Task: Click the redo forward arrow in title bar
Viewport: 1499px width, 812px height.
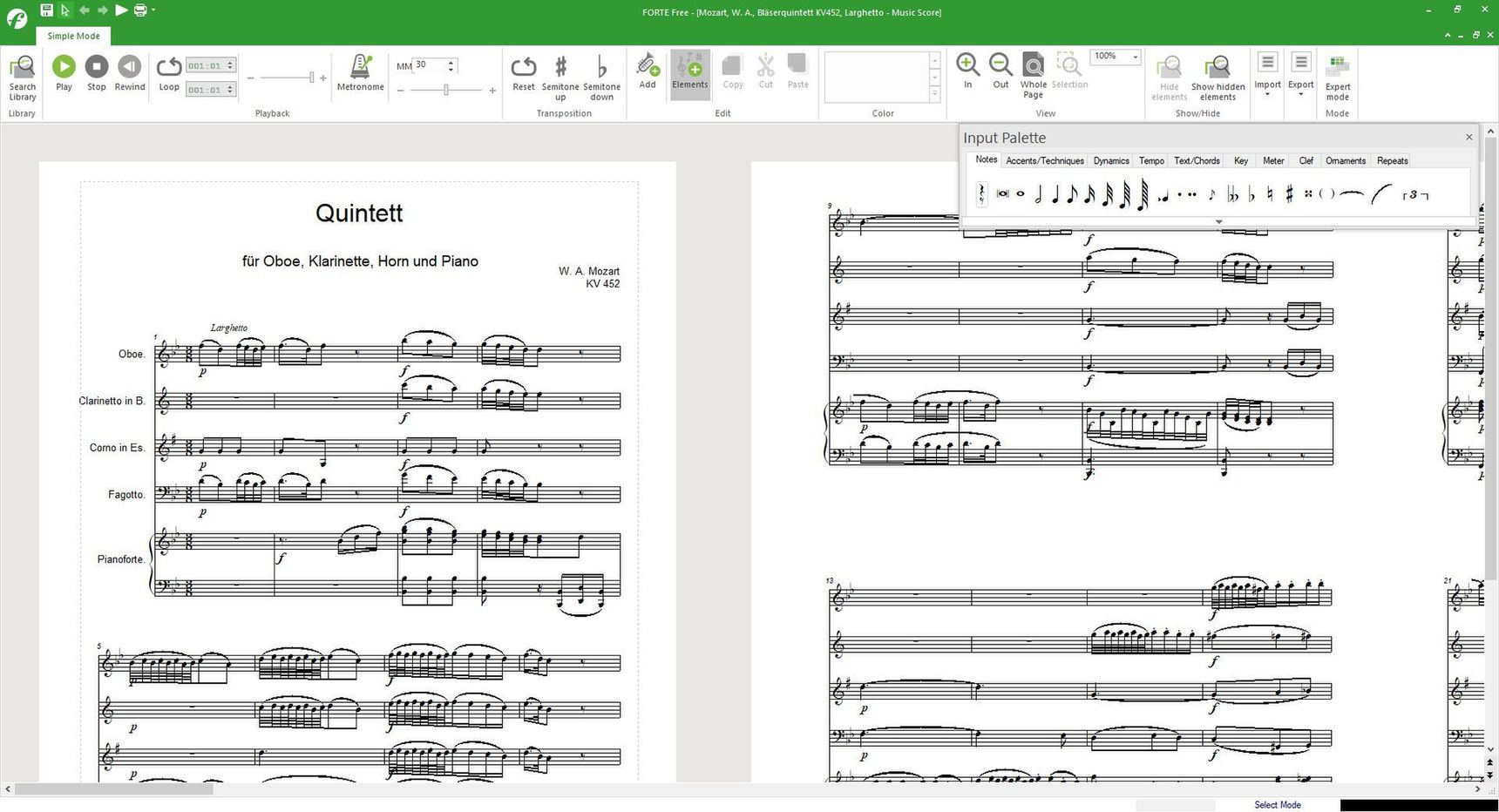Action: (102, 10)
